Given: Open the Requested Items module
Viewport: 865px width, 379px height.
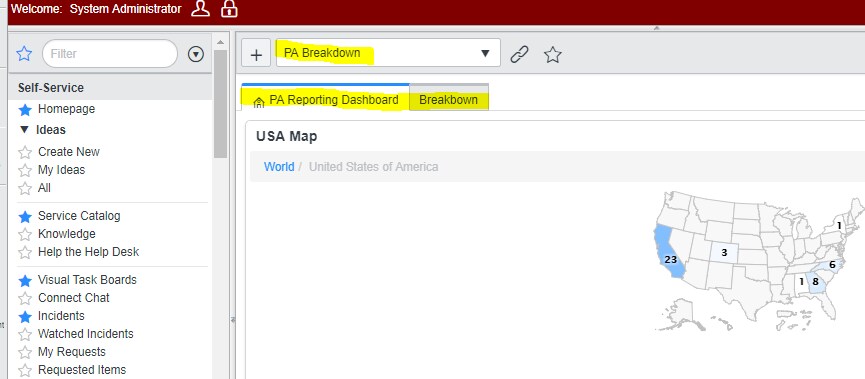Looking at the screenshot, I should click(x=82, y=370).
